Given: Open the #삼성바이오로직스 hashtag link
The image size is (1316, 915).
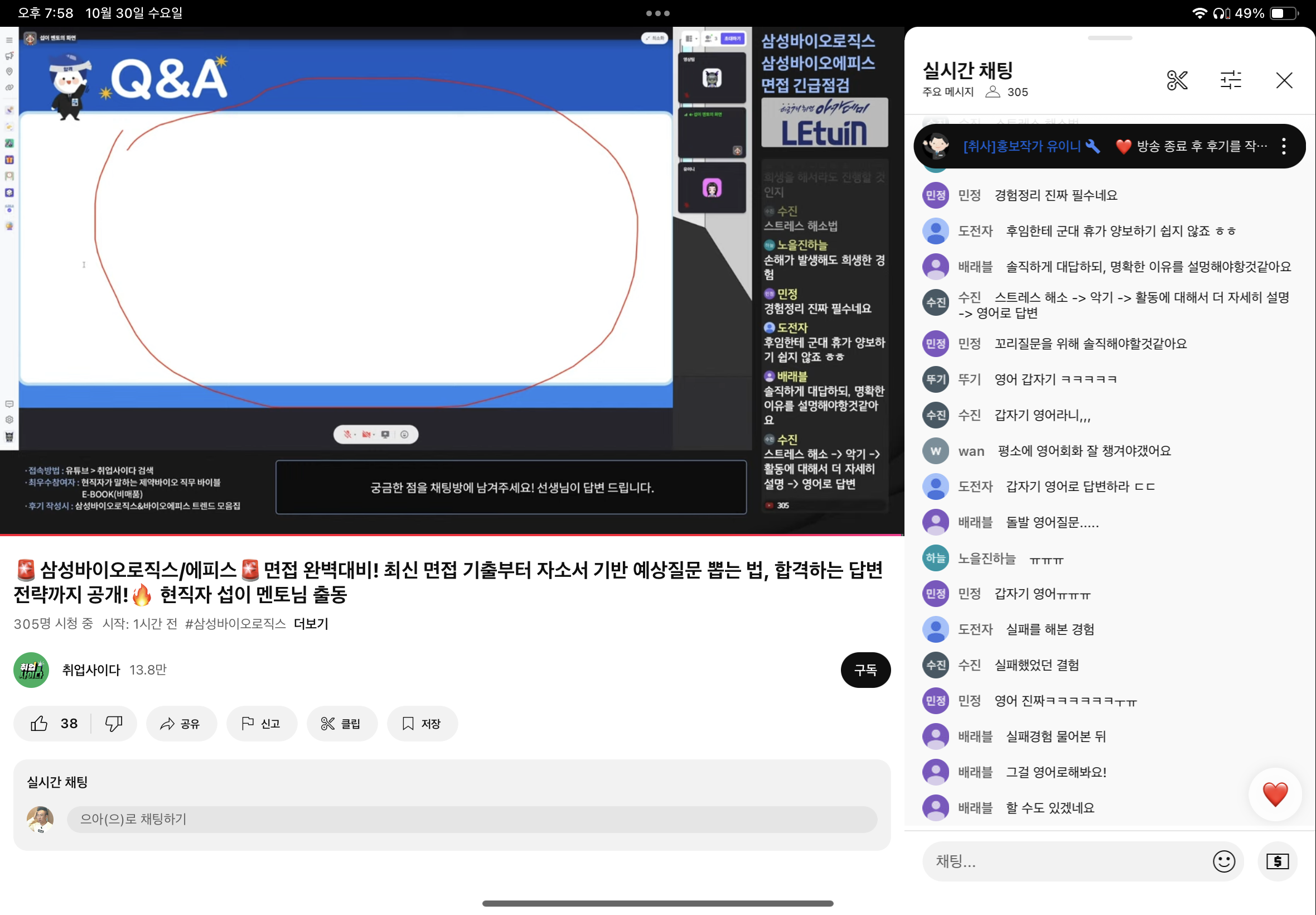Looking at the screenshot, I should (235, 624).
